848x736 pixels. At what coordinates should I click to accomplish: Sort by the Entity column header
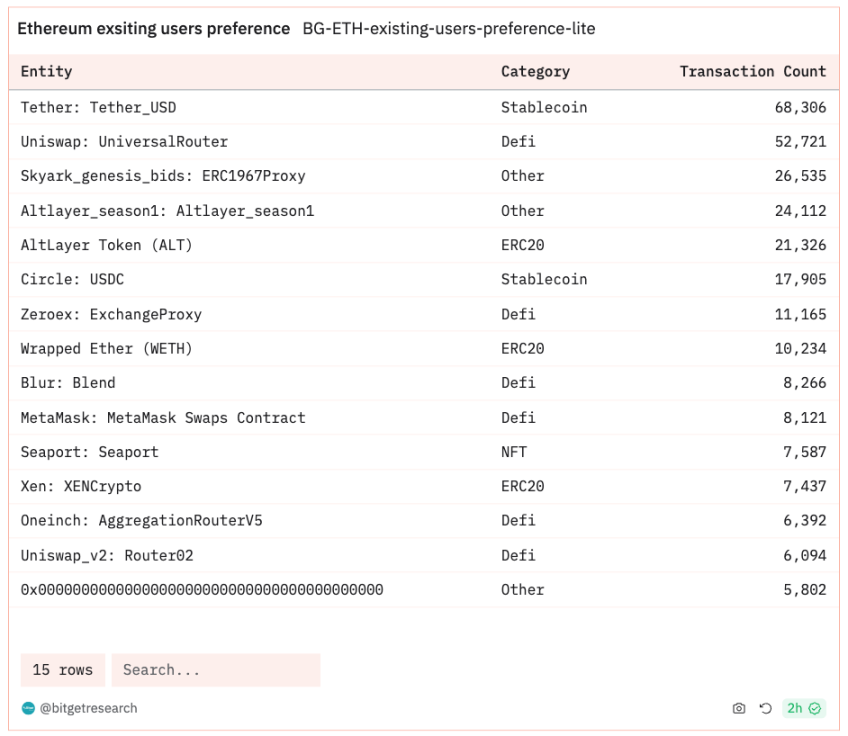[x=47, y=71]
